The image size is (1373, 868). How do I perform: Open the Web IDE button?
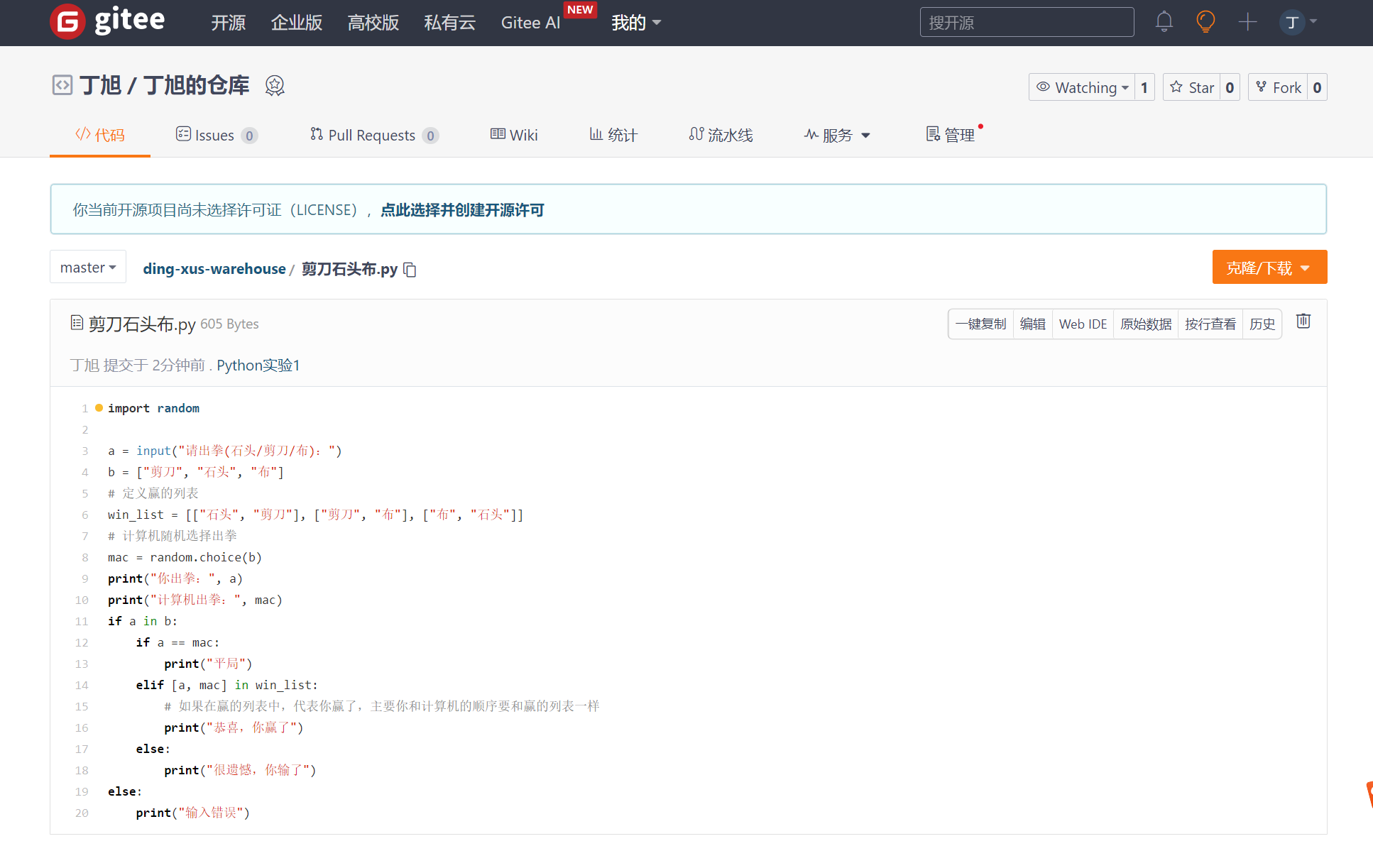click(x=1082, y=324)
